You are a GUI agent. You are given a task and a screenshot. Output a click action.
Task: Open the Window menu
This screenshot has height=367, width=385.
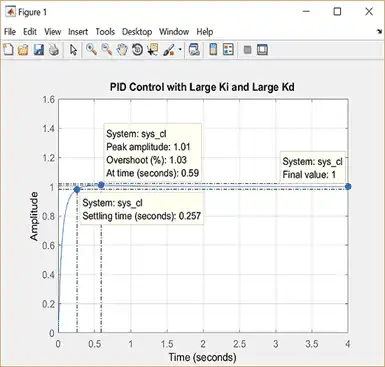click(174, 32)
